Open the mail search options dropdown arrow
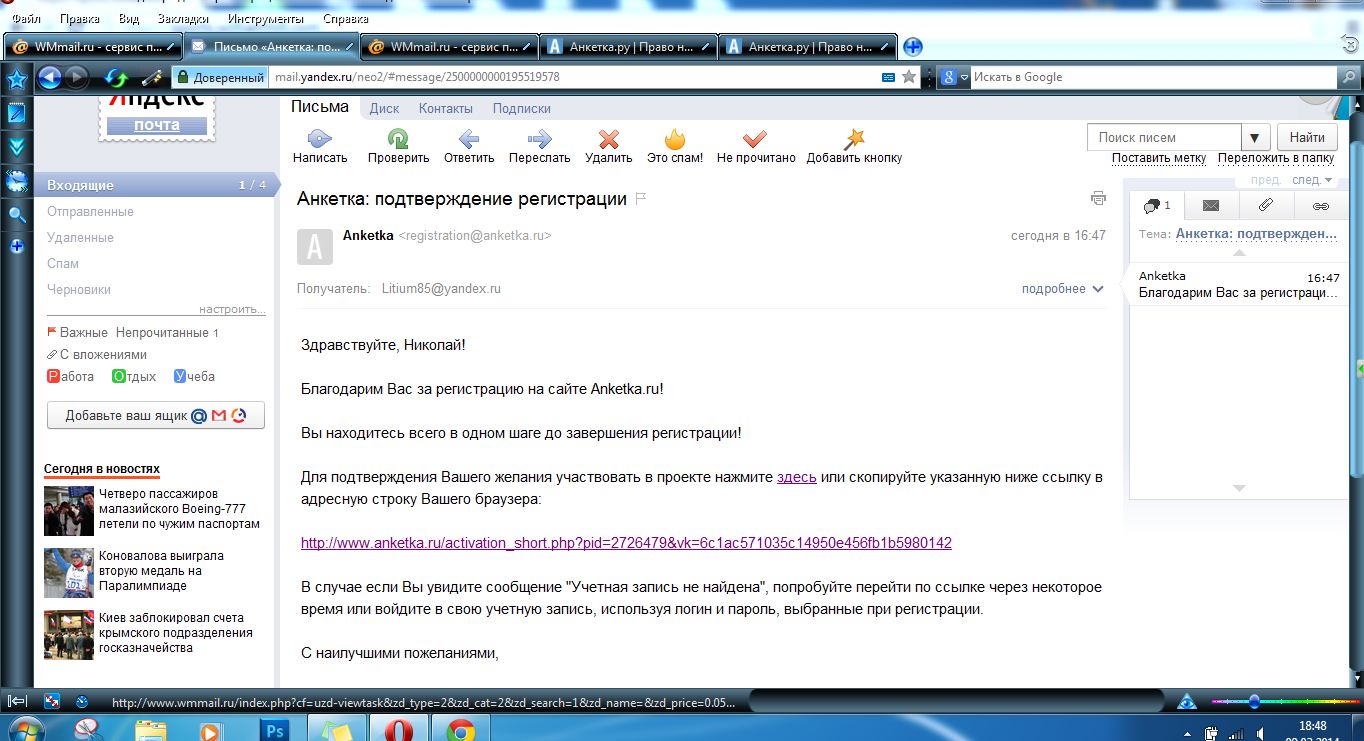This screenshot has width=1364, height=741. (x=1255, y=138)
